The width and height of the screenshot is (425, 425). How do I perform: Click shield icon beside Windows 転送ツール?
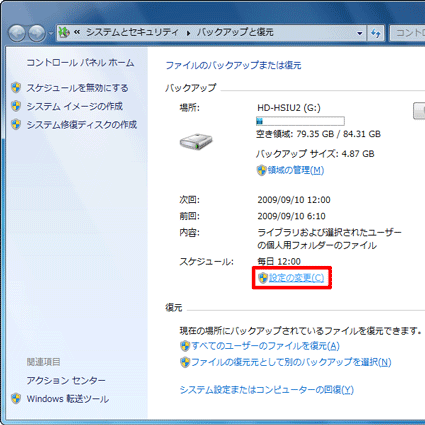coord(16,398)
